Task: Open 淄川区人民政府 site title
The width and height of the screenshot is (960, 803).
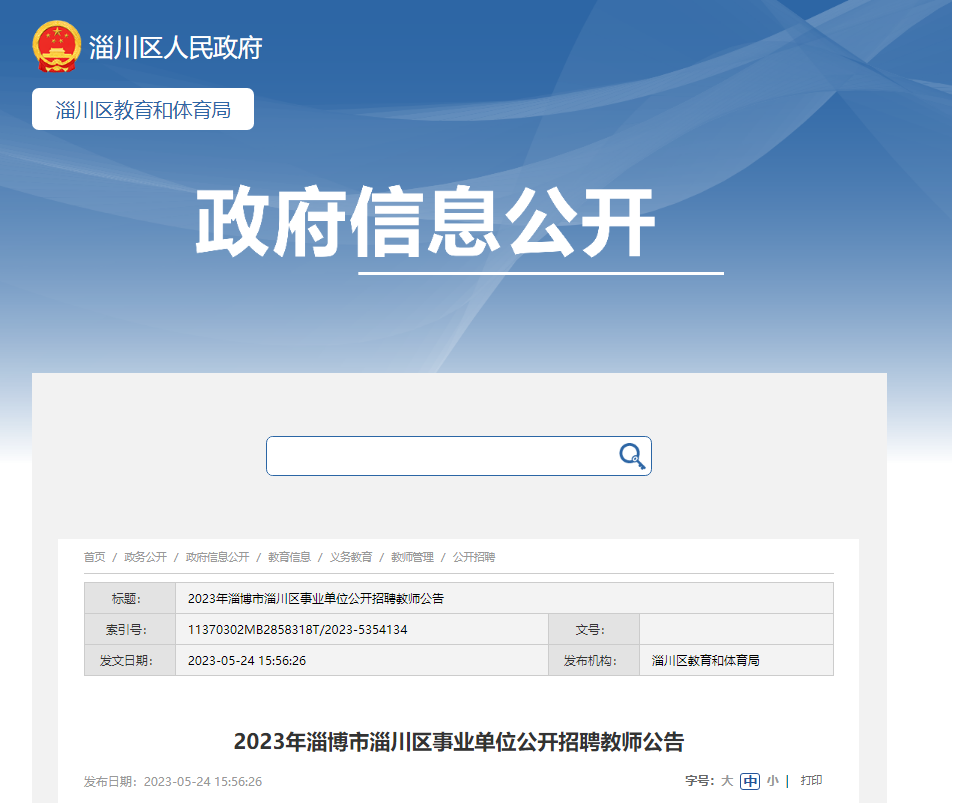Action: (x=176, y=48)
